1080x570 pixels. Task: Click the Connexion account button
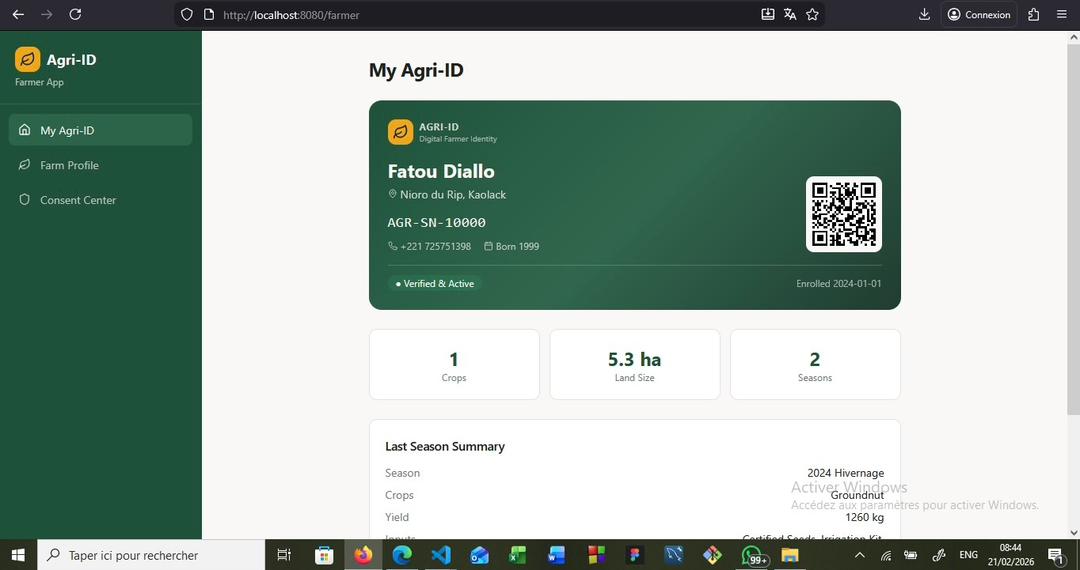[x=979, y=14]
